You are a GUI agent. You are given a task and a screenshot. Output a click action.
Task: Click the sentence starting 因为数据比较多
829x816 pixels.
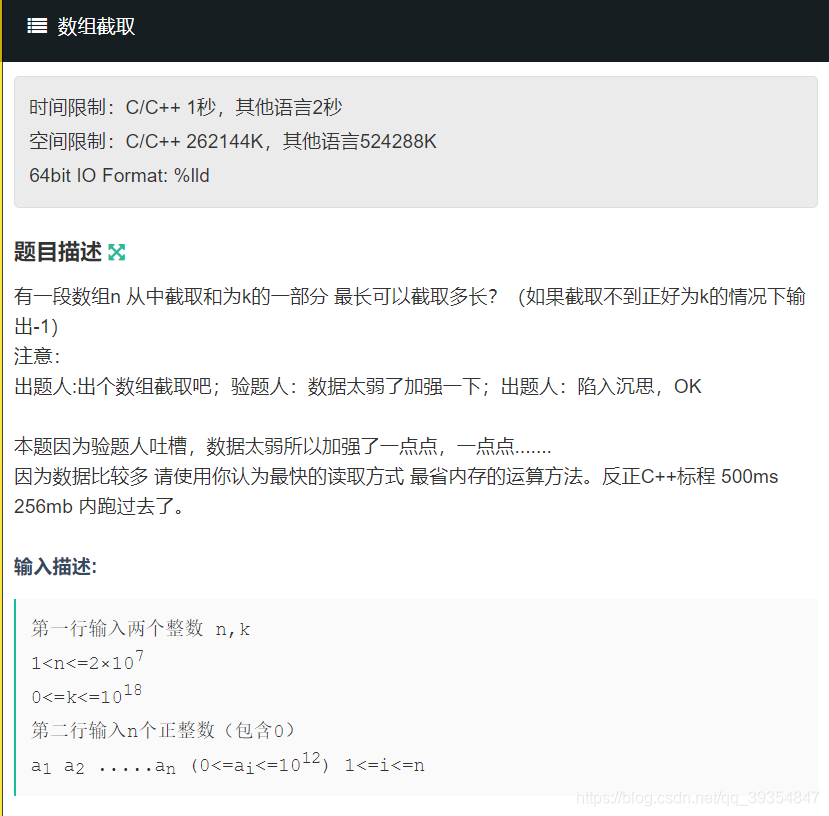tap(397, 491)
